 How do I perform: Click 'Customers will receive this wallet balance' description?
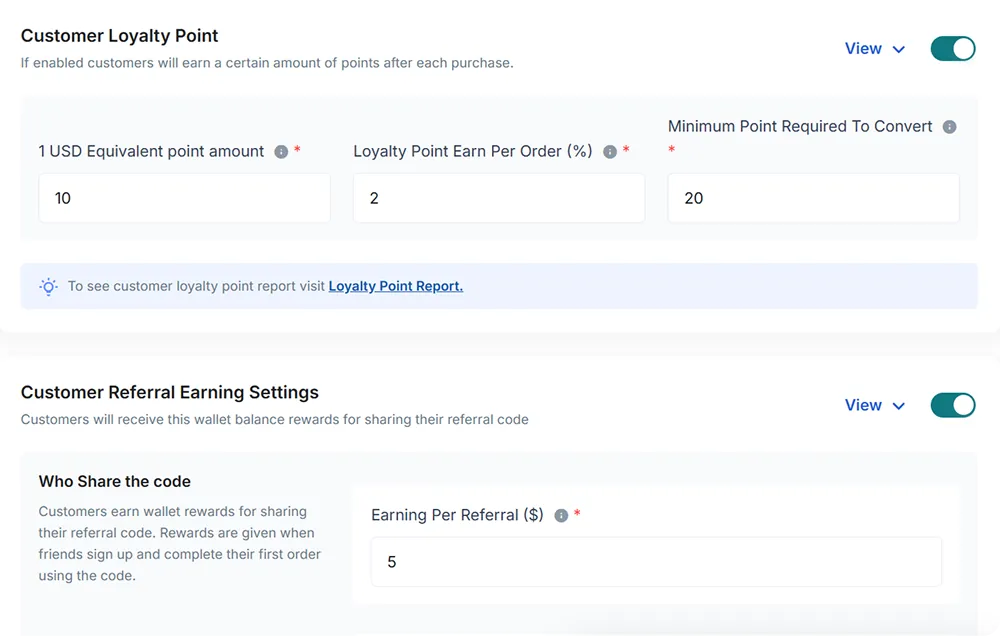[274, 420]
